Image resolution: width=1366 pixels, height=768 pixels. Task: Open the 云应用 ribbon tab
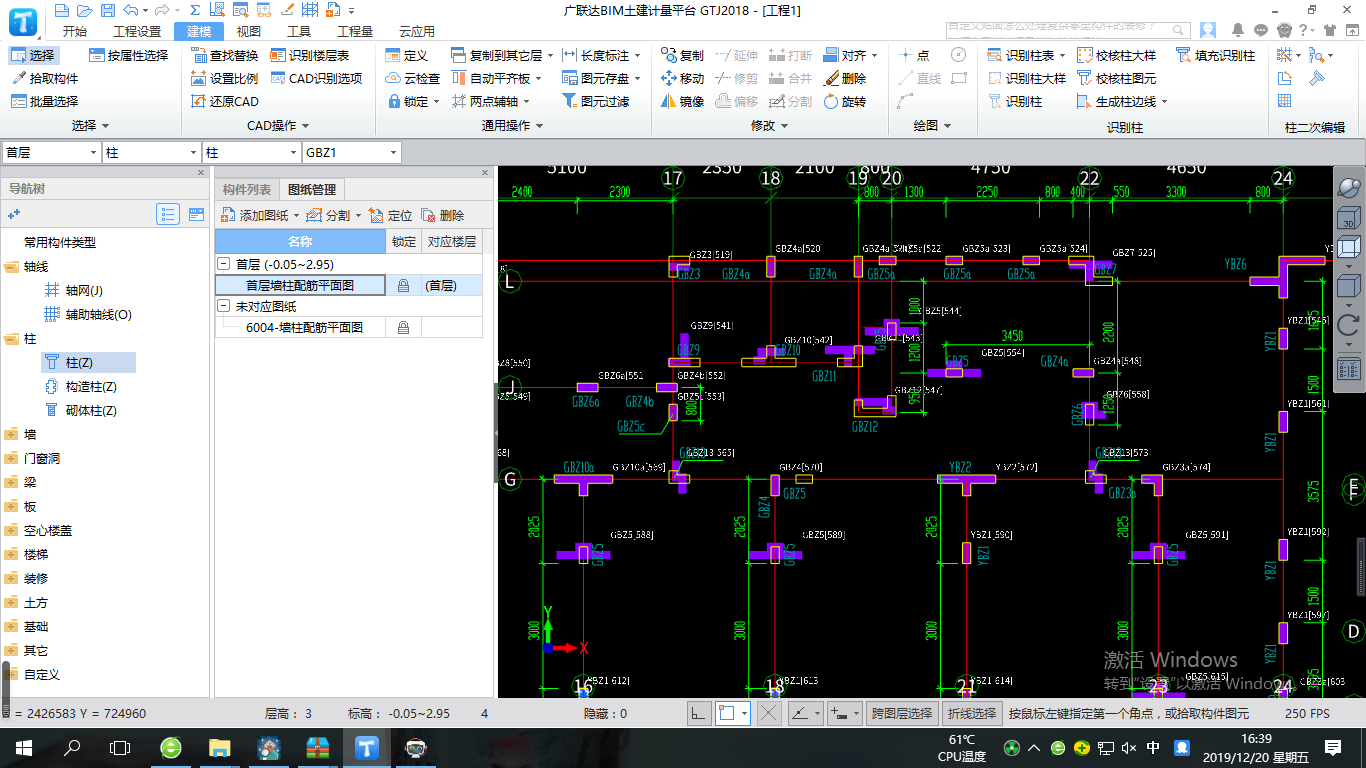coord(417,32)
